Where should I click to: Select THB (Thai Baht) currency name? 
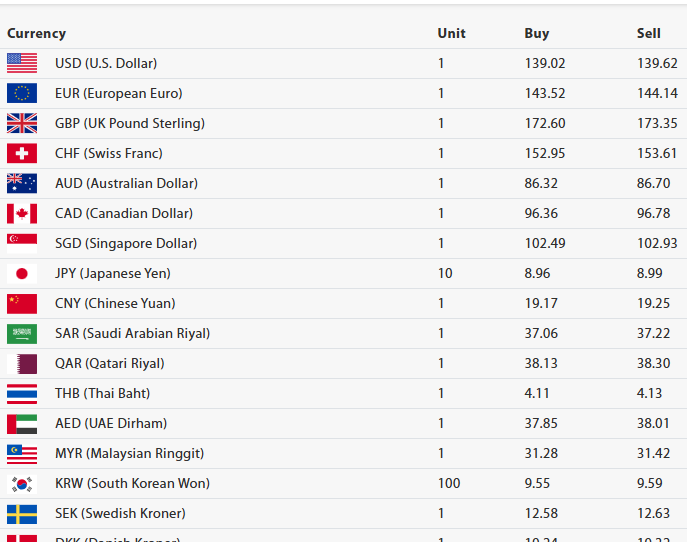103,393
